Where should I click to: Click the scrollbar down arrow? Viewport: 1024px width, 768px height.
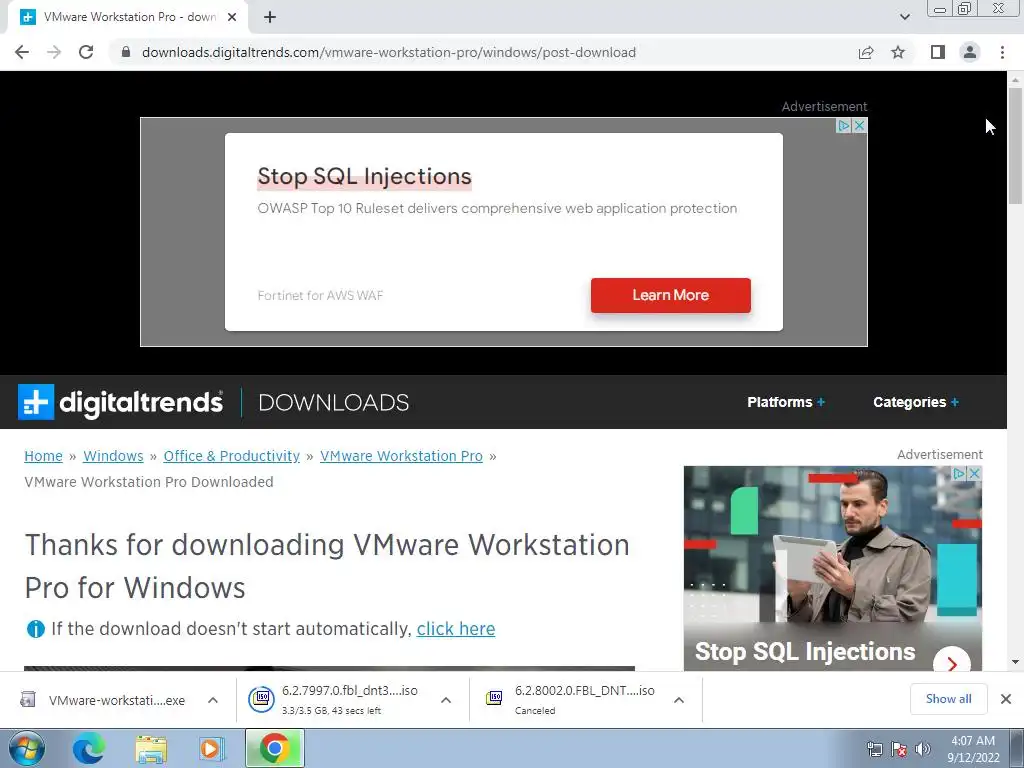(x=1016, y=662)
